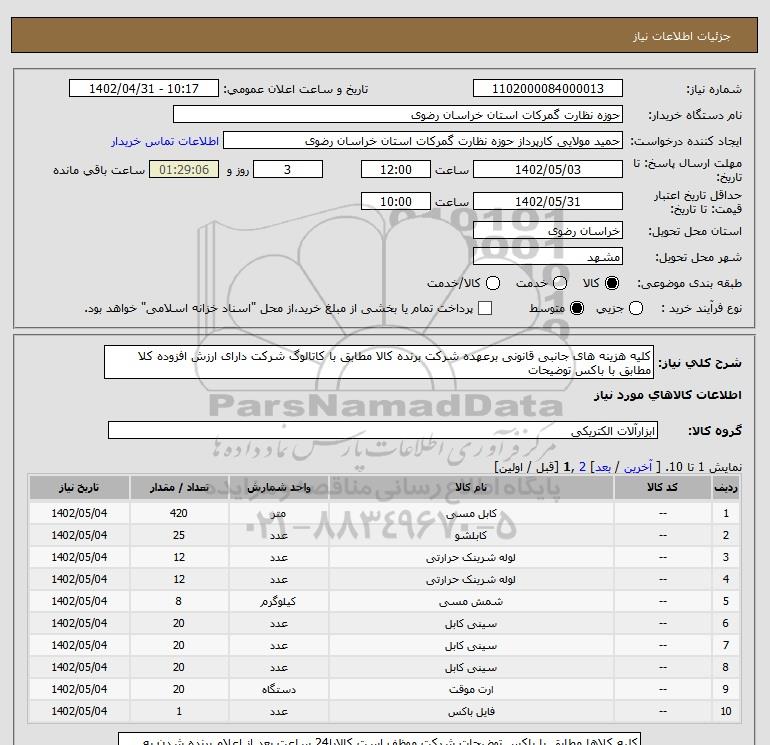The height and width of the screenshot is (745, 770).
Task: Go to آخرین page link
Action: [638, 467]
